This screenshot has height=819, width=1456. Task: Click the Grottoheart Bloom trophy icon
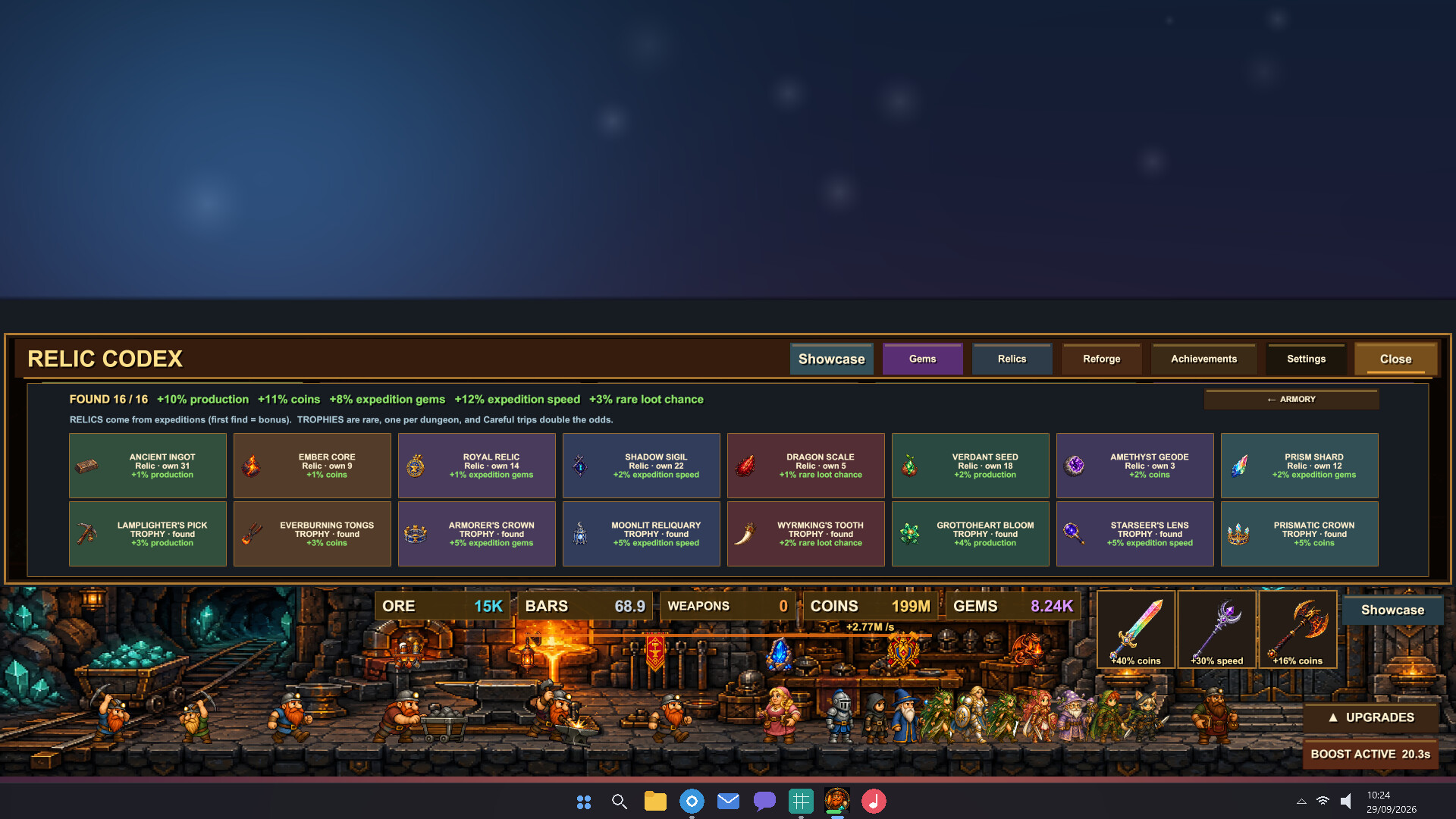point(909,534)
